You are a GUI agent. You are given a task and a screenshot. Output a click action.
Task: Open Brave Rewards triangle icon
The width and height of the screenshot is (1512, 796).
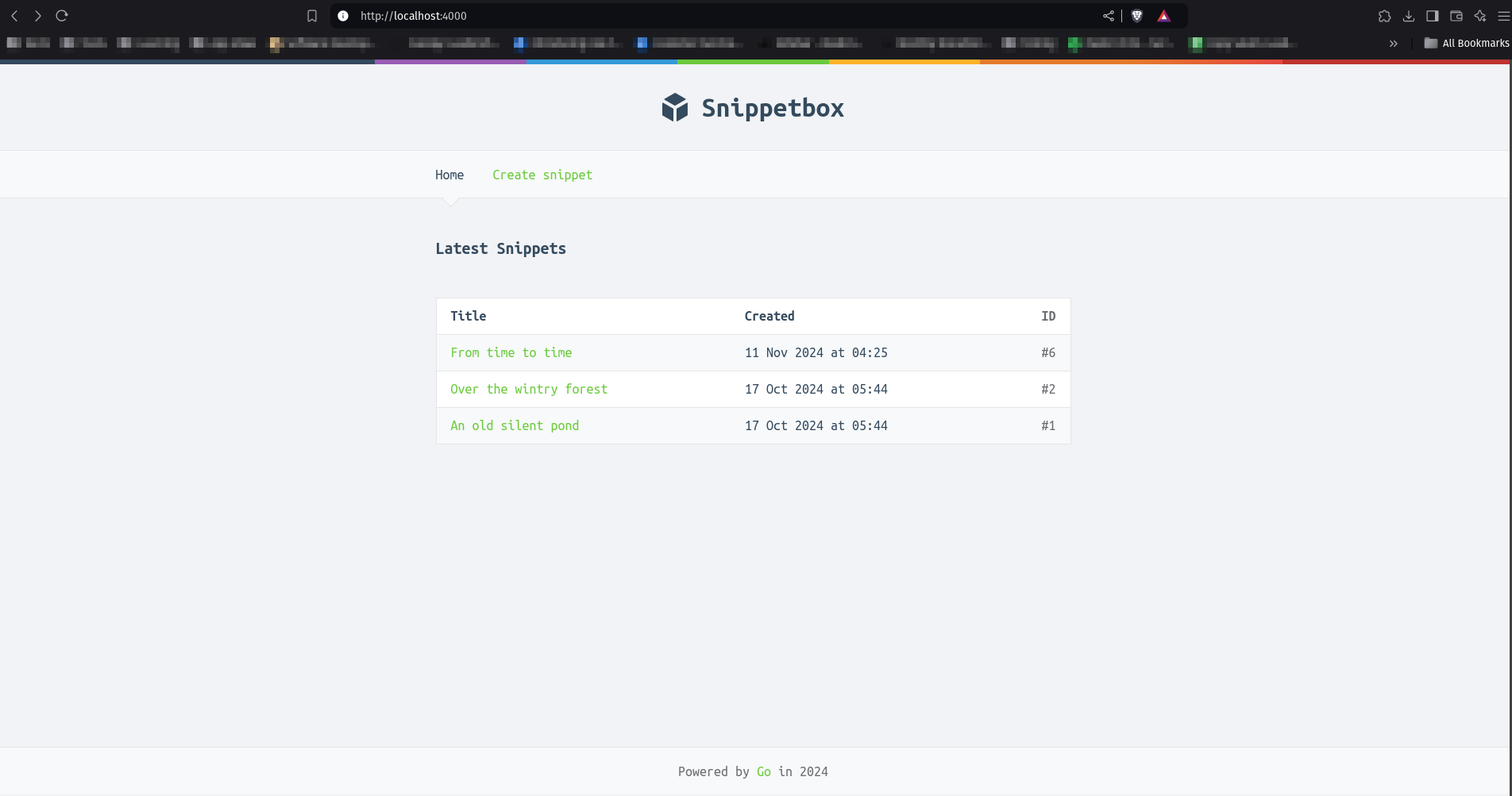[x=1163, y=15]
